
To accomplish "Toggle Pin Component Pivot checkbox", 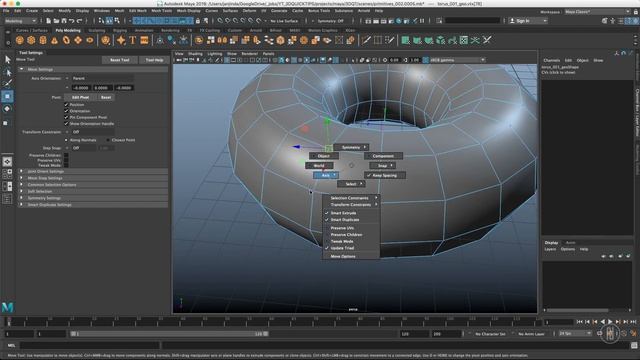I will (x=66, y=117).
